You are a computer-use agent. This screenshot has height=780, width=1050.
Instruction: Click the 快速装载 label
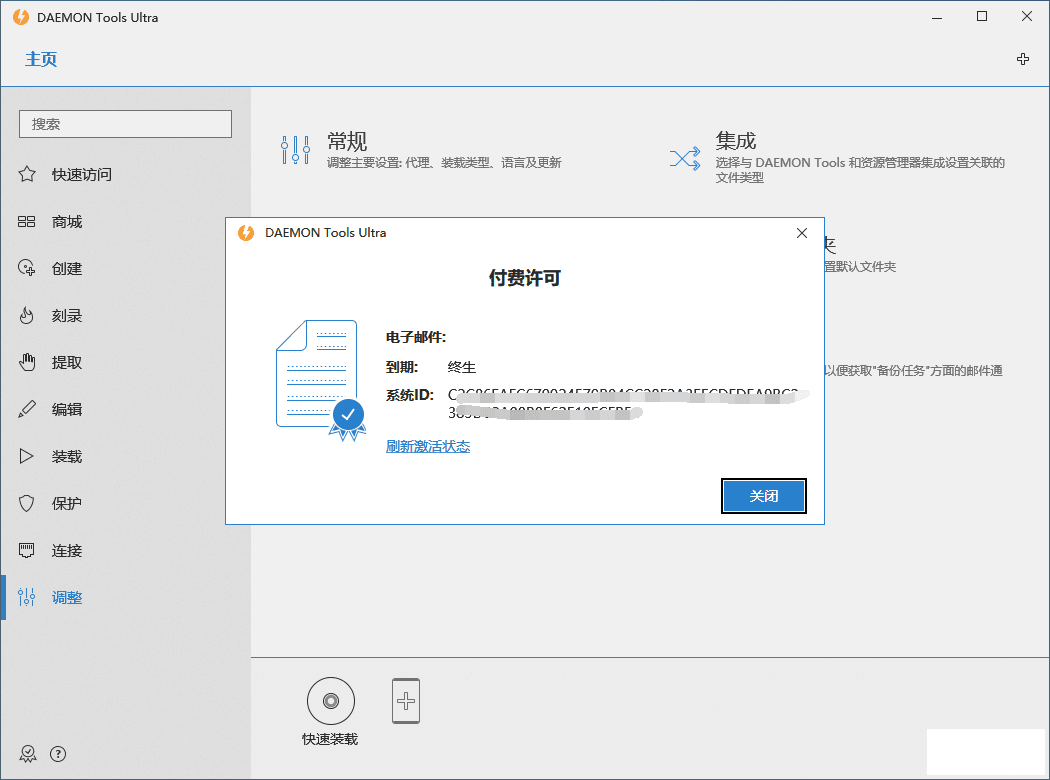pyautogui.click(x=330, y=739)
